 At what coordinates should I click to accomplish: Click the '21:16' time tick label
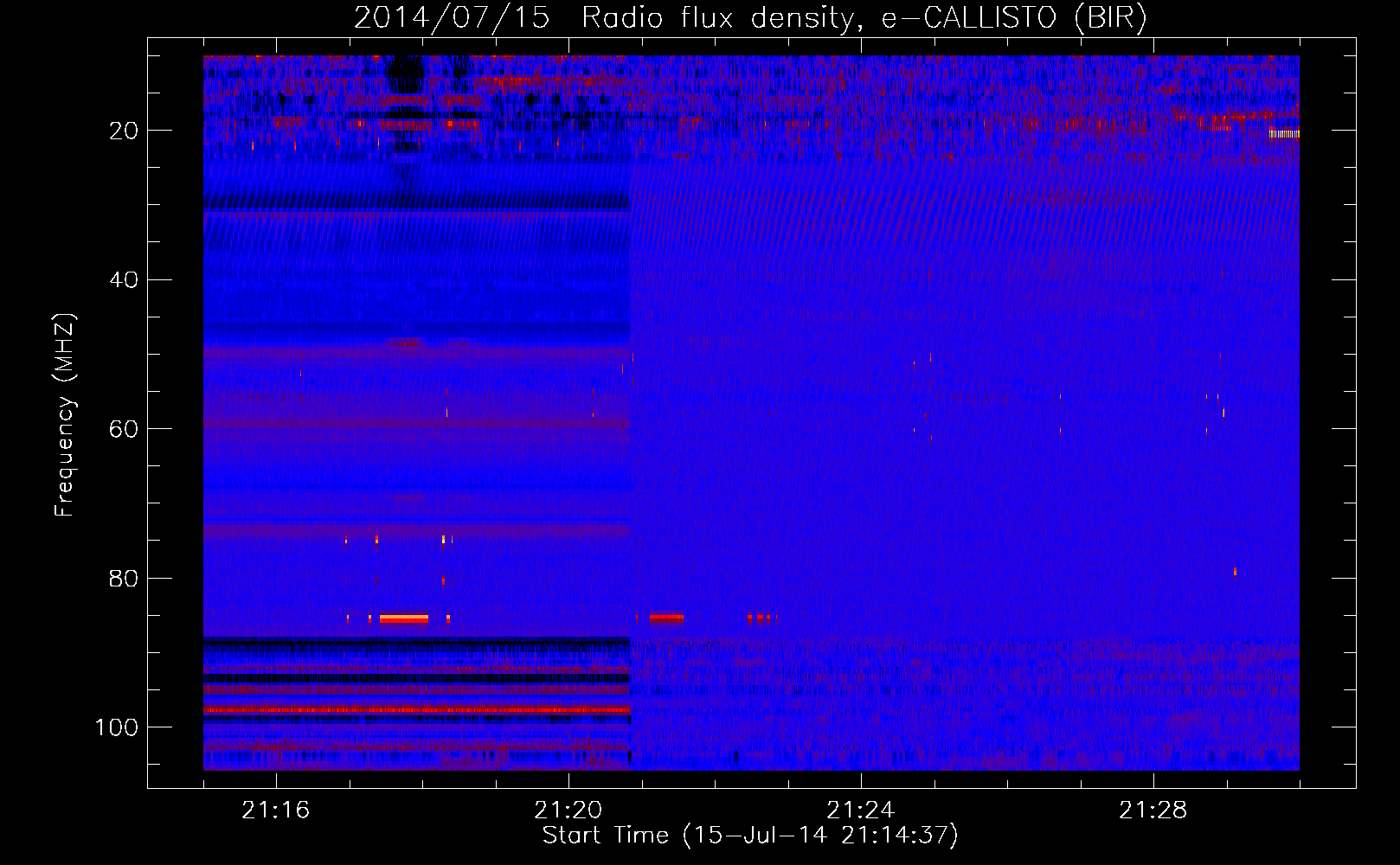(x=276, y=811)
